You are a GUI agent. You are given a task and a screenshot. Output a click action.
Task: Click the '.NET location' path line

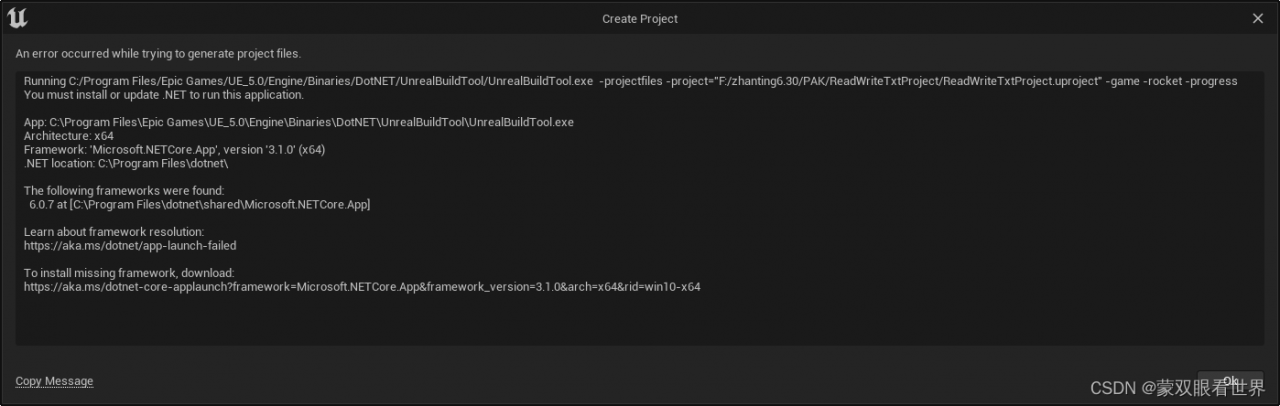point(126,163)
